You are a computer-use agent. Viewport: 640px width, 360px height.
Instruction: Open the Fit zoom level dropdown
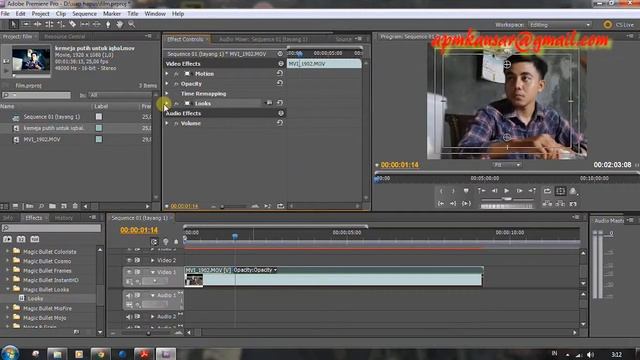[x=507, y=165]
